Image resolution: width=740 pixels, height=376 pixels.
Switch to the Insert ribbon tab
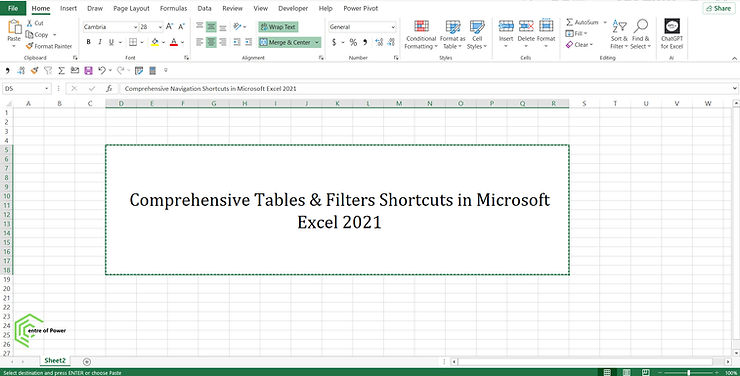pyautogui.click(x=68, y=8)
